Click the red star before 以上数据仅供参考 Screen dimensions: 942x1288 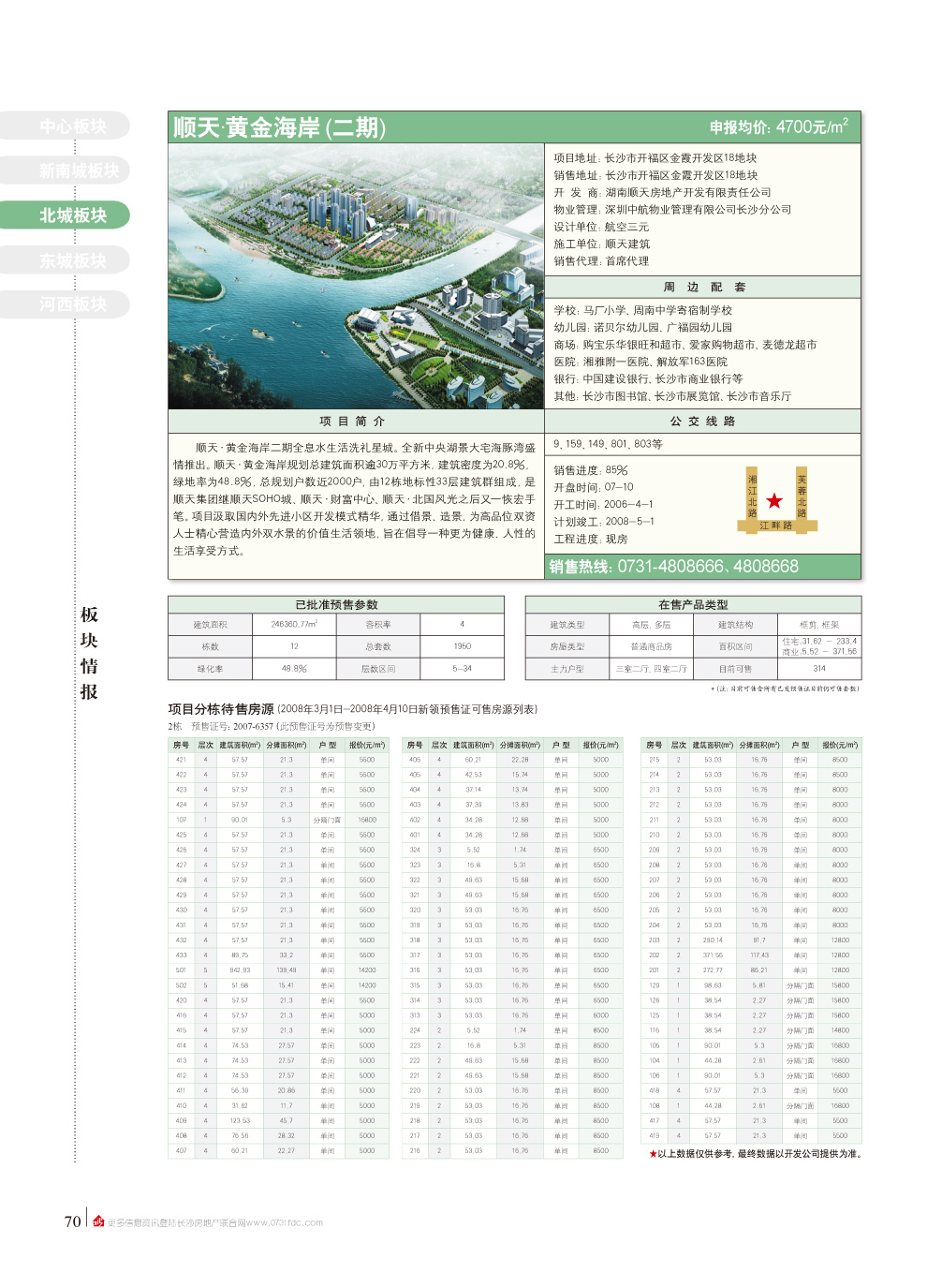653,1154
